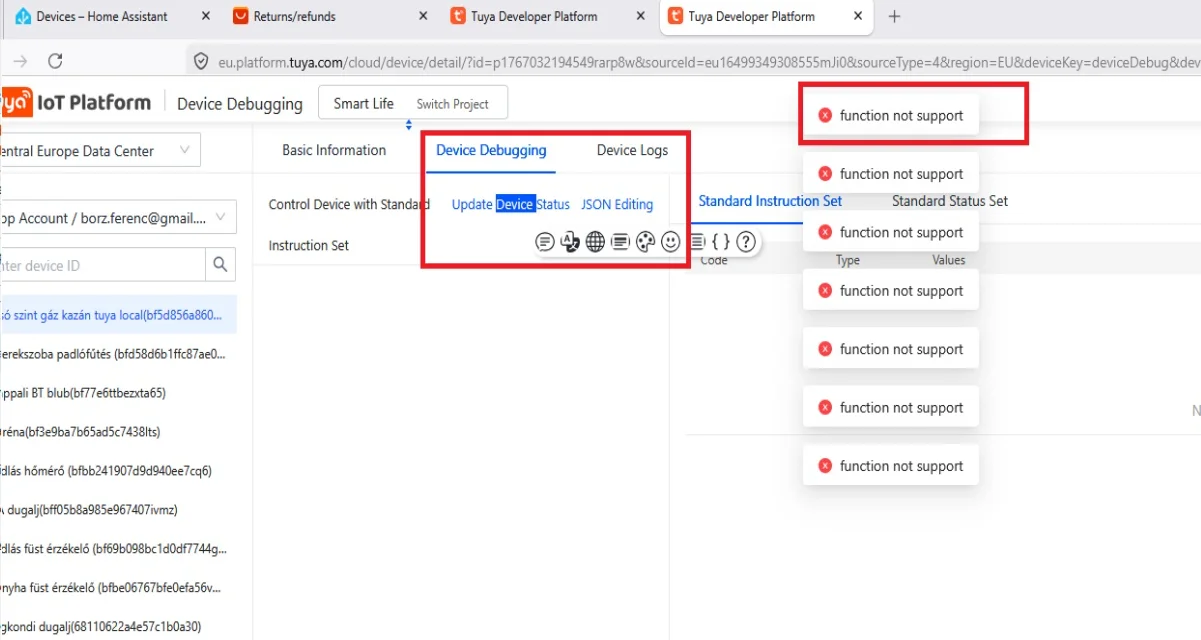The image size is (1201, 640).
Task: Click the translate icon in floating toolbar
Action: click(x=570, y=242)
